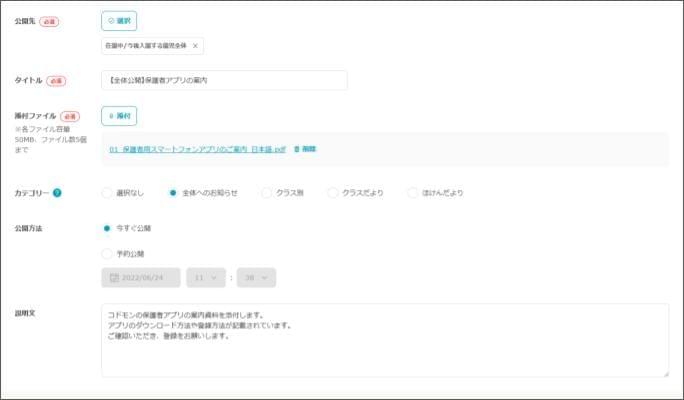This screenshot has width=684, height=400.
Task: Choose the クラスだより category option
Action: (333, 193)
